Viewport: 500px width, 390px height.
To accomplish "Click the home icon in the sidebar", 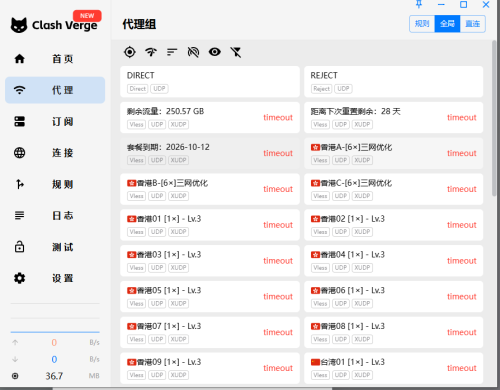I will [x=19, y=59].
